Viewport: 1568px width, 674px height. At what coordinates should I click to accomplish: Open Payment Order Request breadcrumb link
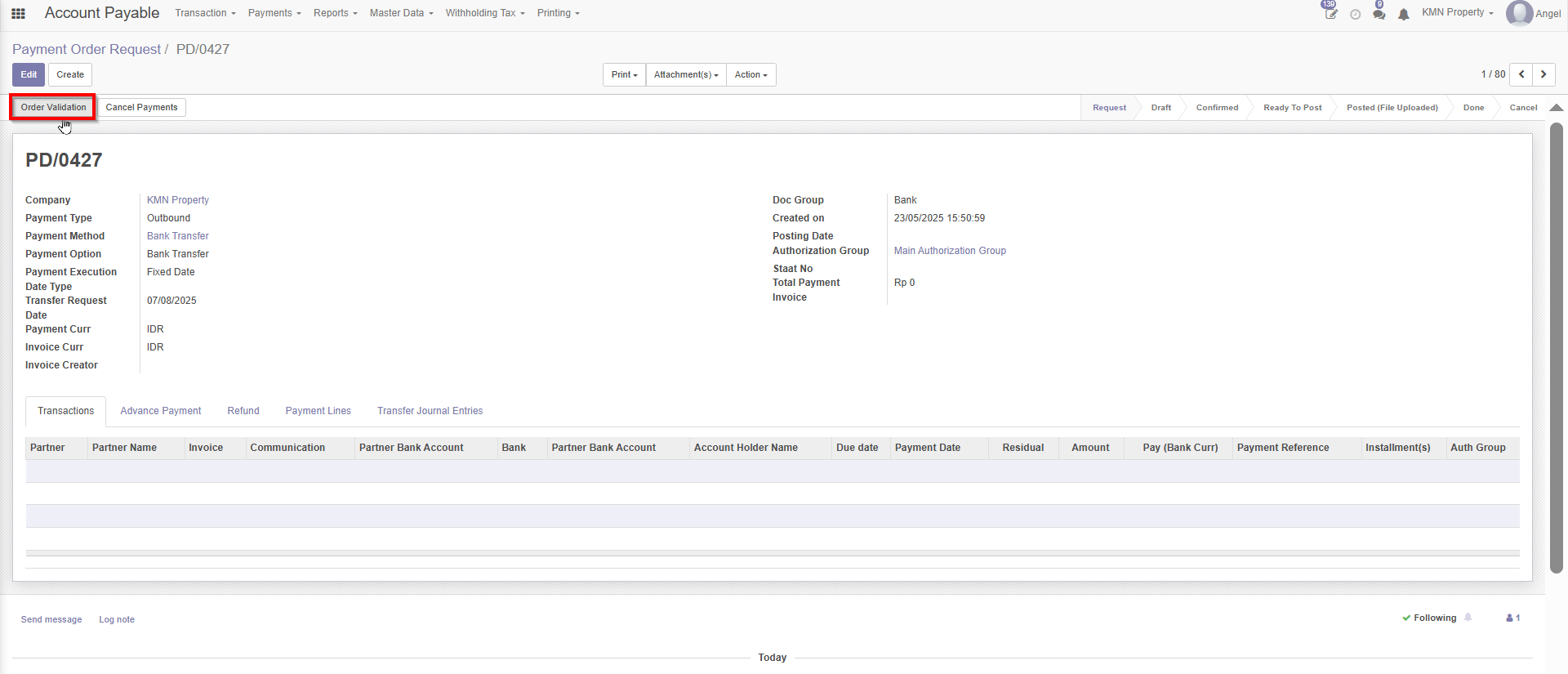click(87, 49)
